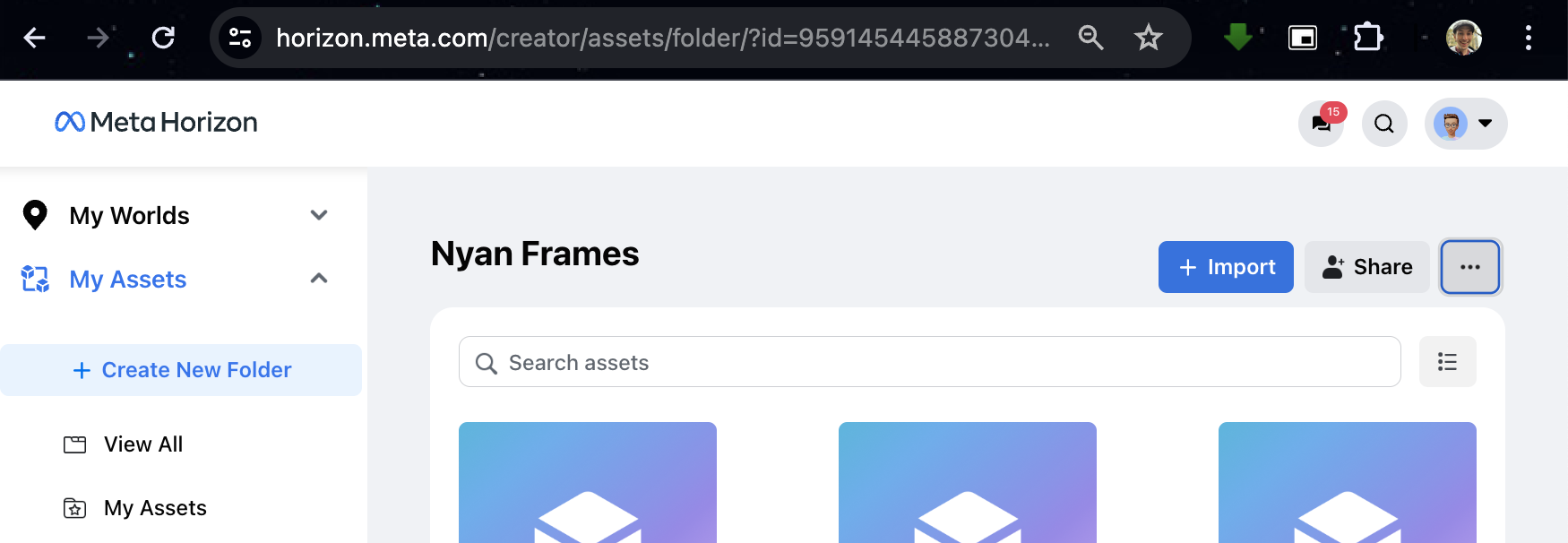Focus the Search assets field

point(930,362)
